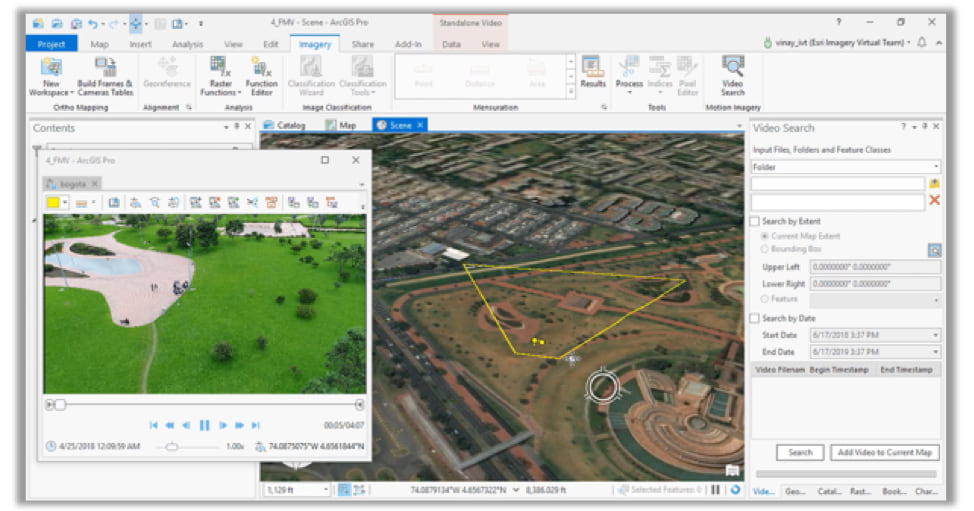Click the Search button in Video Search

pyautogui.click(x=800, y=452)
